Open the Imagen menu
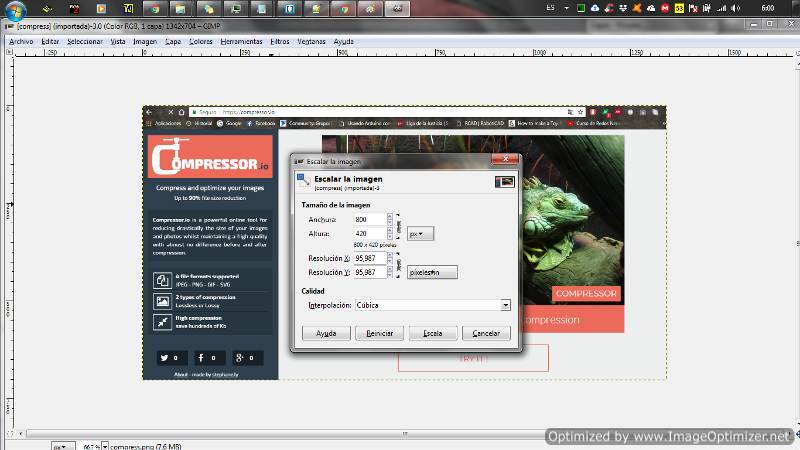Image resolution: width=800 pixels, height=450 pixels. click(145, 41)
